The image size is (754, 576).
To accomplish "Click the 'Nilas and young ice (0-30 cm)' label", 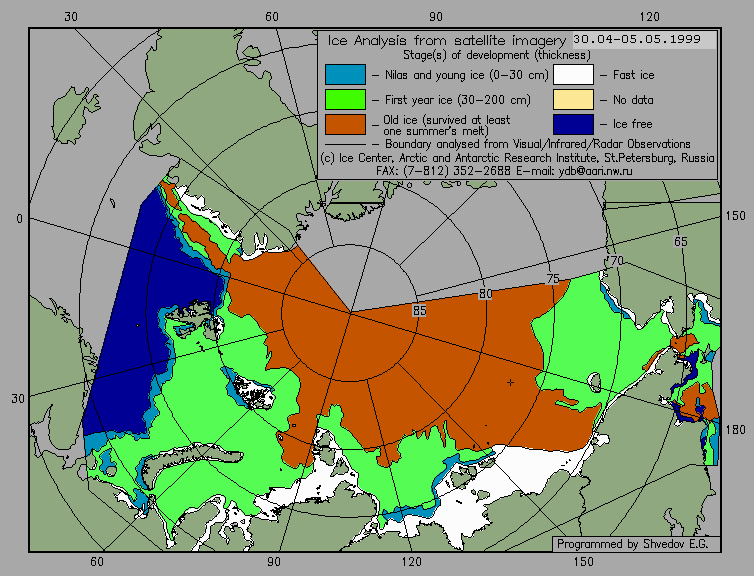I will point(466,75).
